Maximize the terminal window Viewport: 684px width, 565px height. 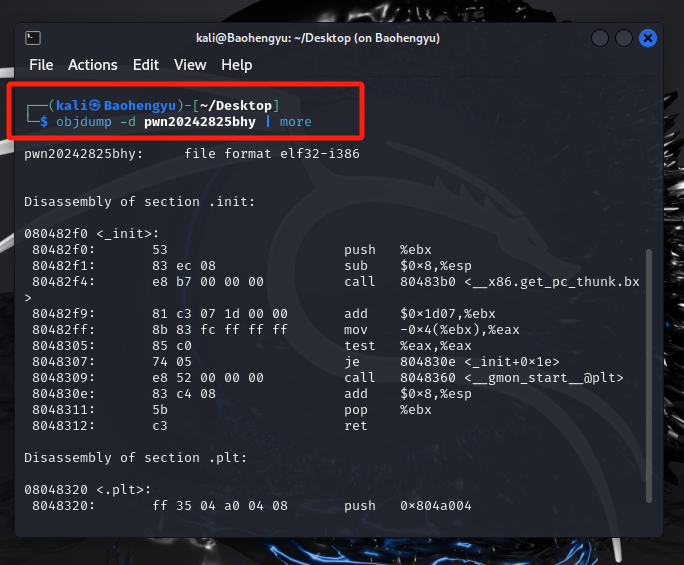click(x=624, y=38)
